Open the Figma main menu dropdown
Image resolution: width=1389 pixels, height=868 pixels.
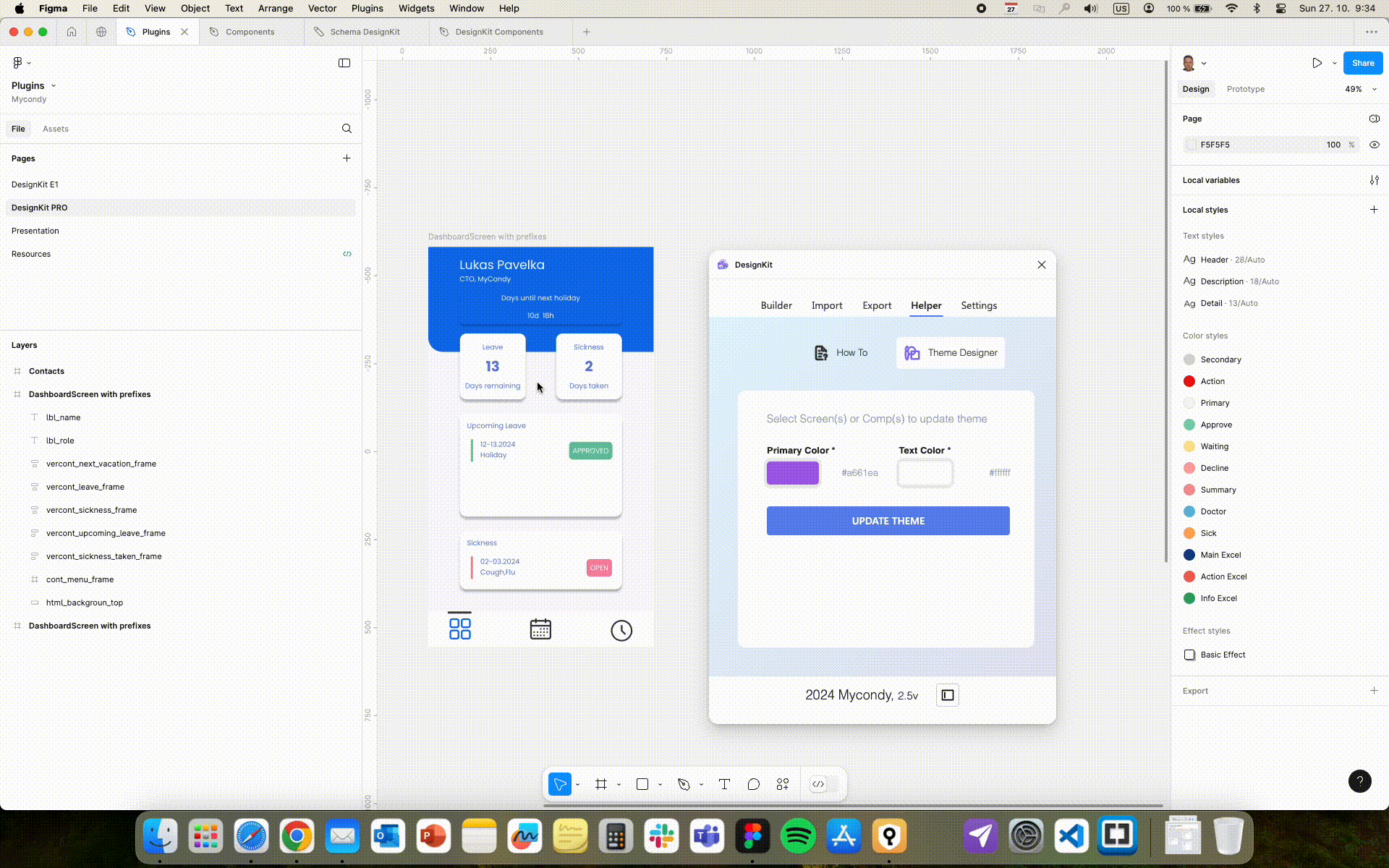pos(21,63)
